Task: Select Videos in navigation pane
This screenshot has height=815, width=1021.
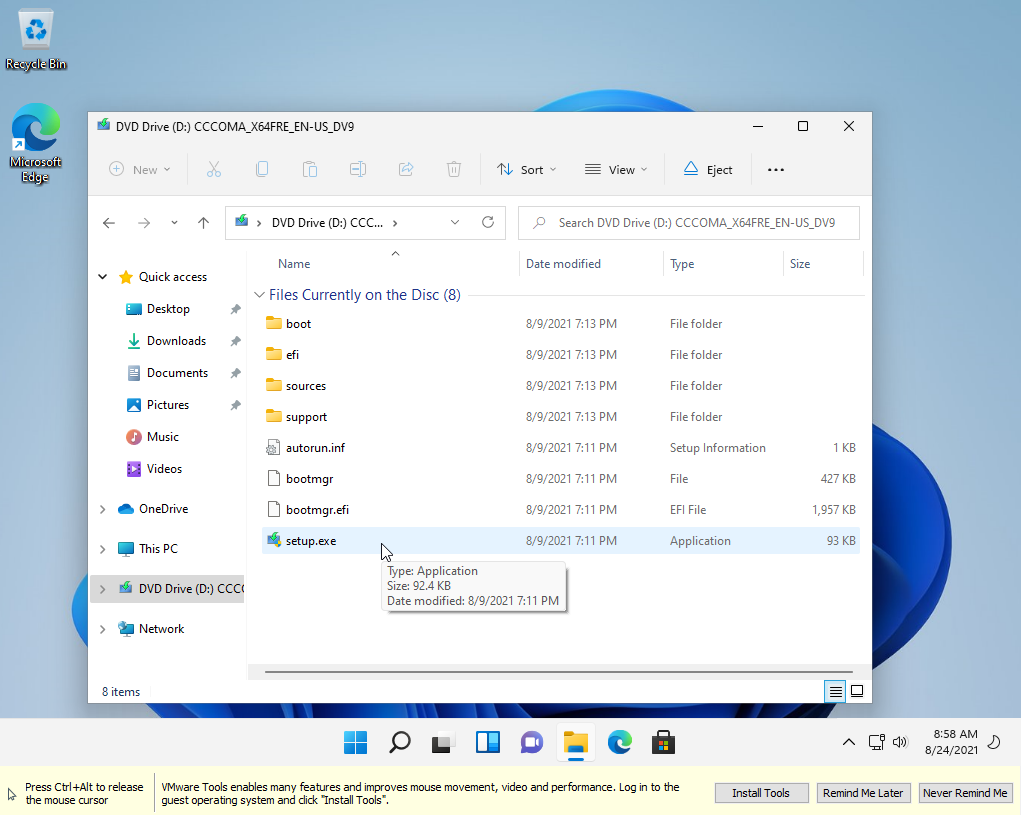Action: tap(164, 468)
